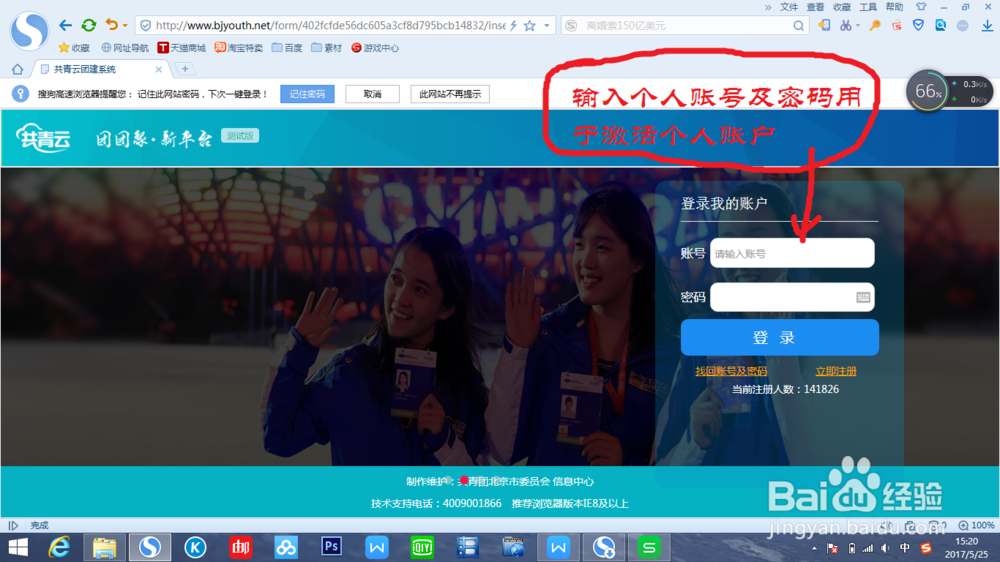Open the key password manager icon
1000x562 pixels.
[875, 26]
